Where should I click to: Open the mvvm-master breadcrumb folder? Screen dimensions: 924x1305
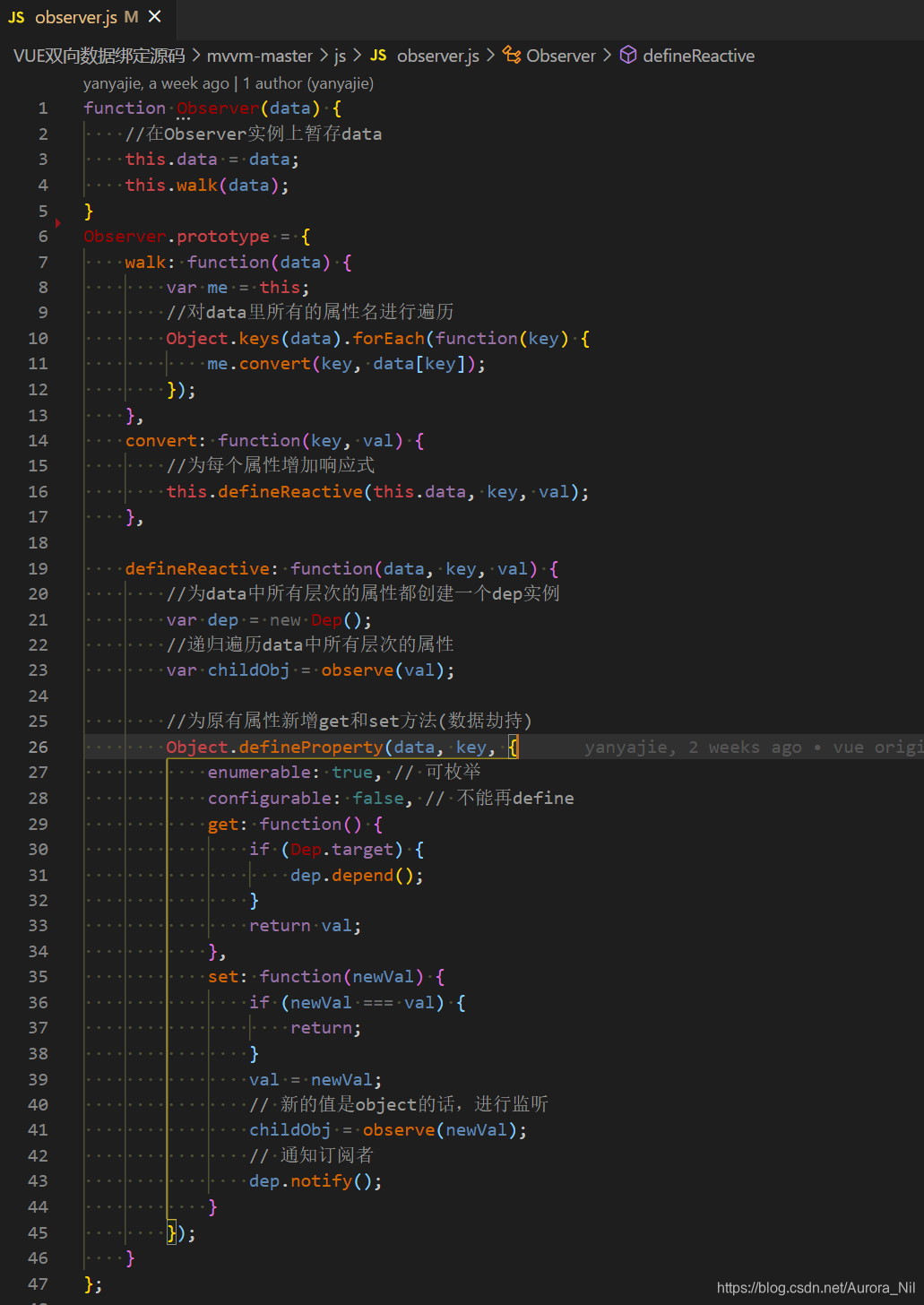click(259, 56)
